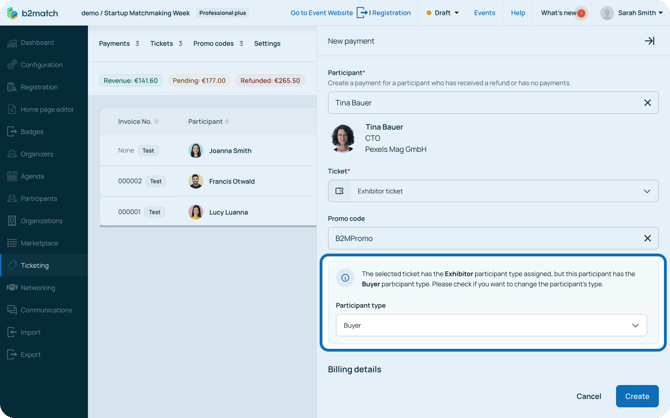Switch to the Promo codes tab
Image resolution: width=670 pixels, height=418 pixels.
click(217, 44)
